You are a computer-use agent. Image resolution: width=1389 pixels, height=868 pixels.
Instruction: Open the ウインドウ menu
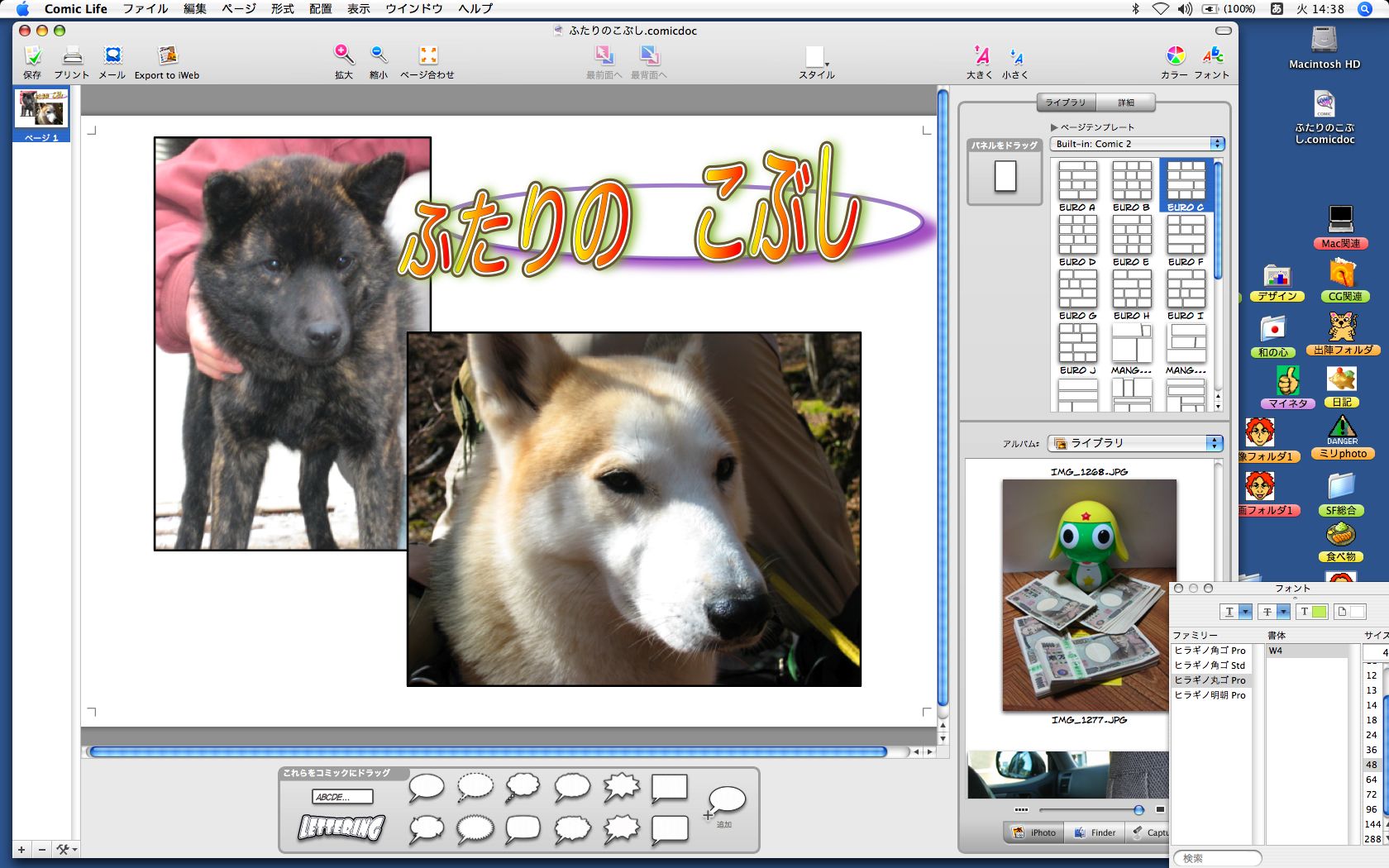pyautogui.click(x=414, y=8)
